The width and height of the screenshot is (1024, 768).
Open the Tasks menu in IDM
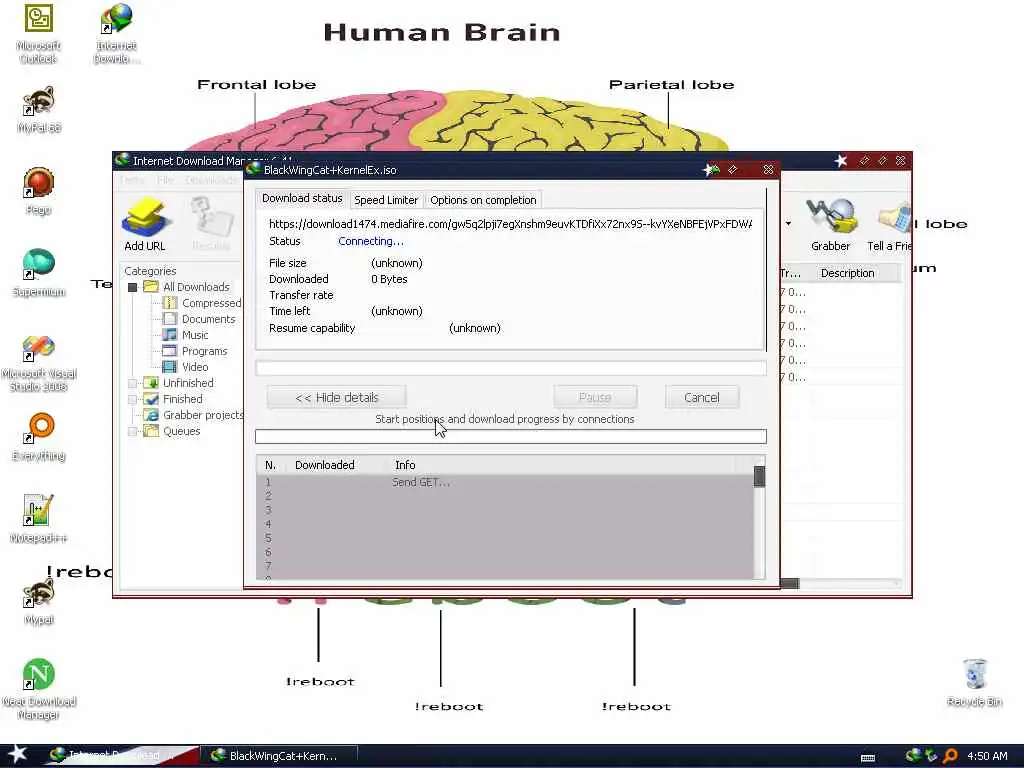point(132,180)
